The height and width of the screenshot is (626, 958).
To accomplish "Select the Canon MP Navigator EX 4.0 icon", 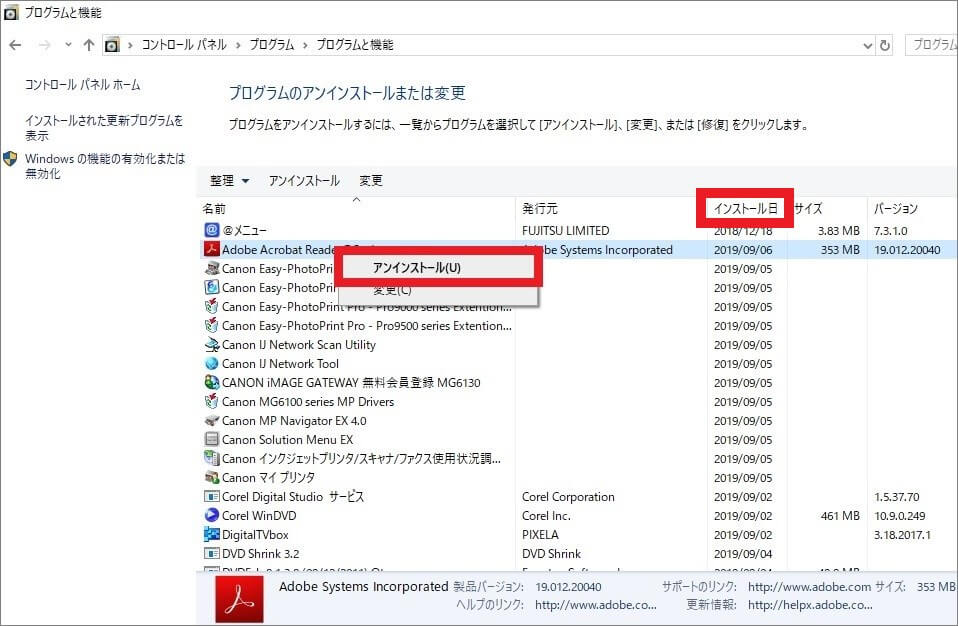I will click(211, 421).
